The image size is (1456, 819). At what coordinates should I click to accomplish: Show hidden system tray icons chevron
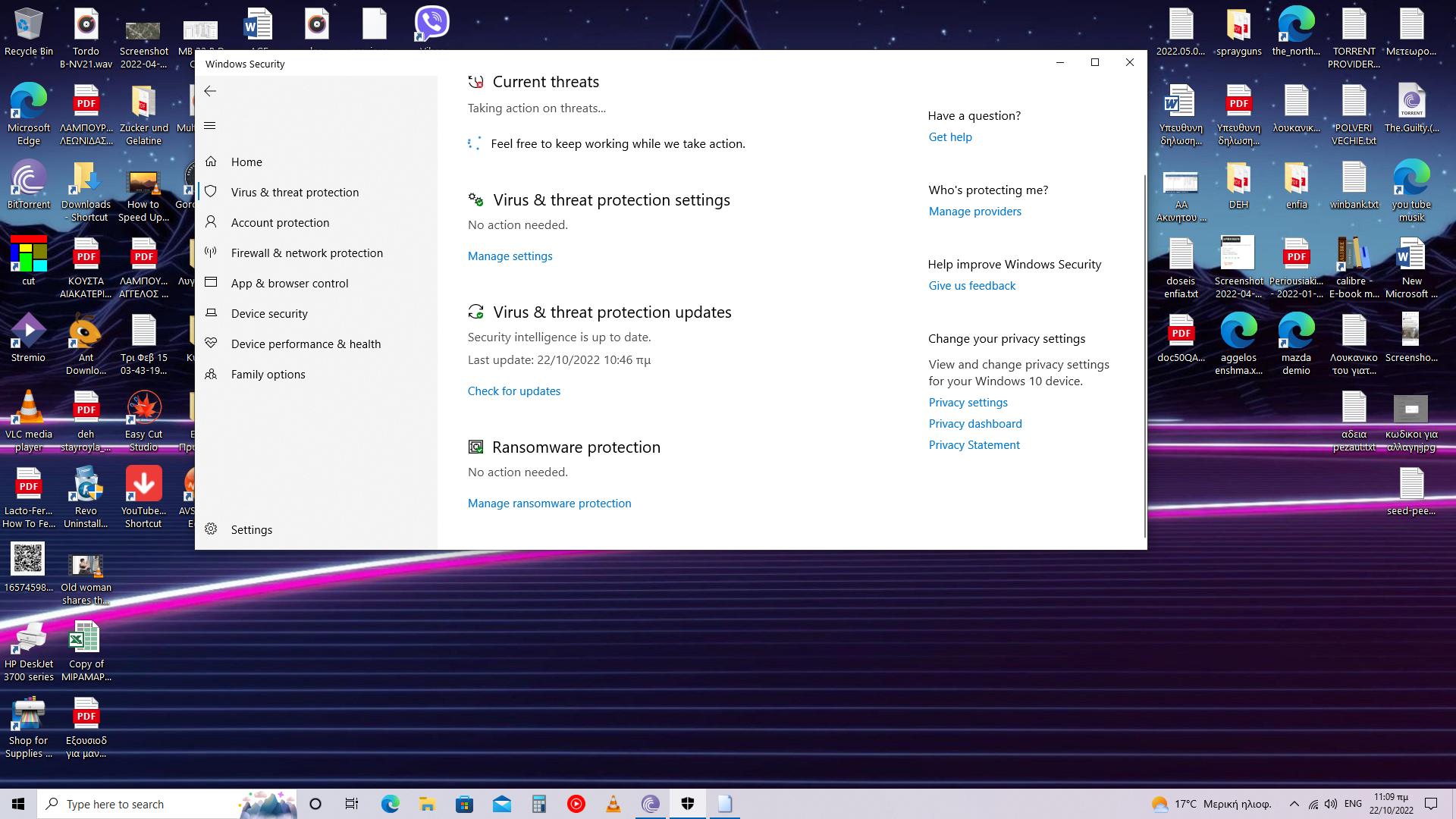pyautogui.click(x=1294, y=804)
